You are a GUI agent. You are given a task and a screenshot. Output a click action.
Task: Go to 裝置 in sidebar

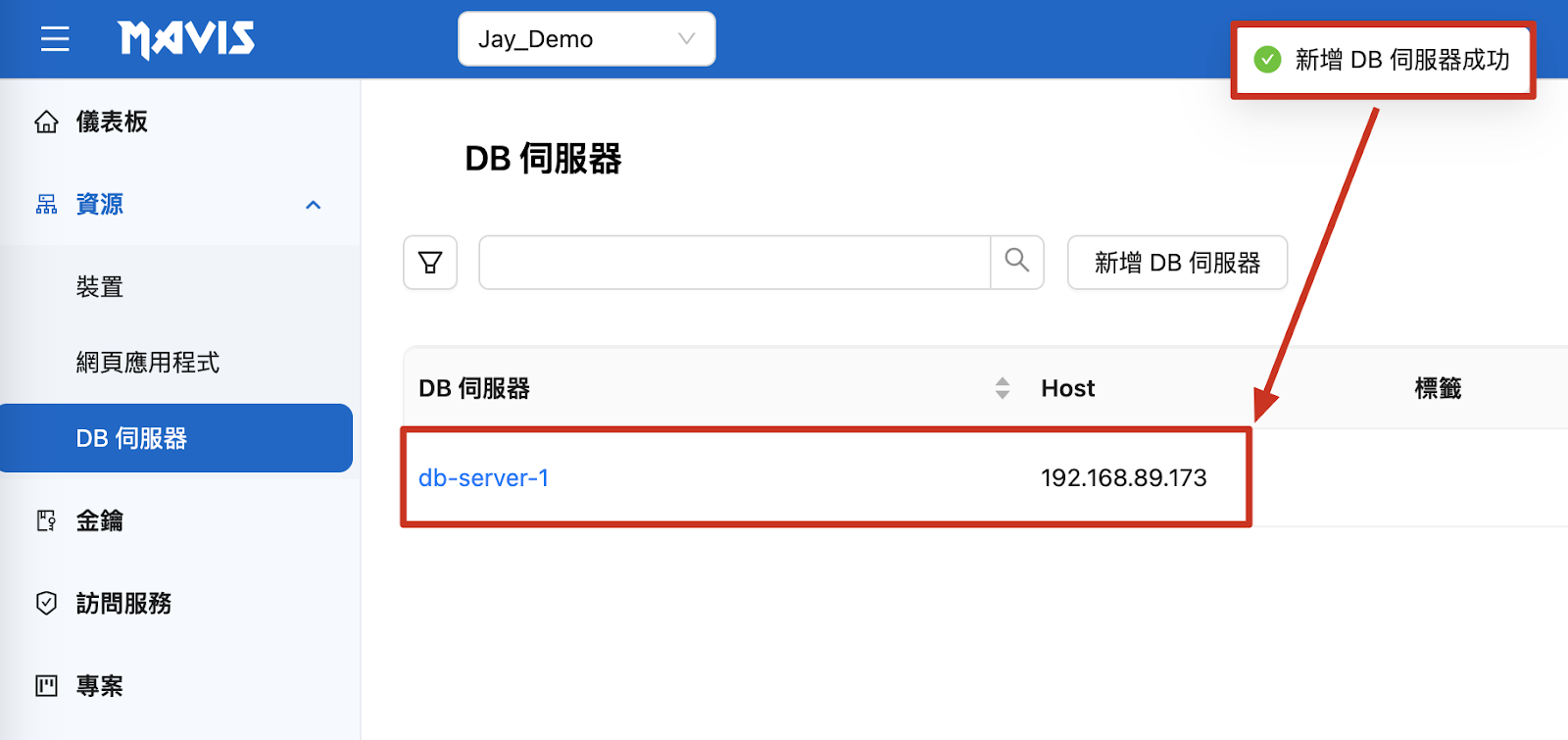click(x=100, y=287)
